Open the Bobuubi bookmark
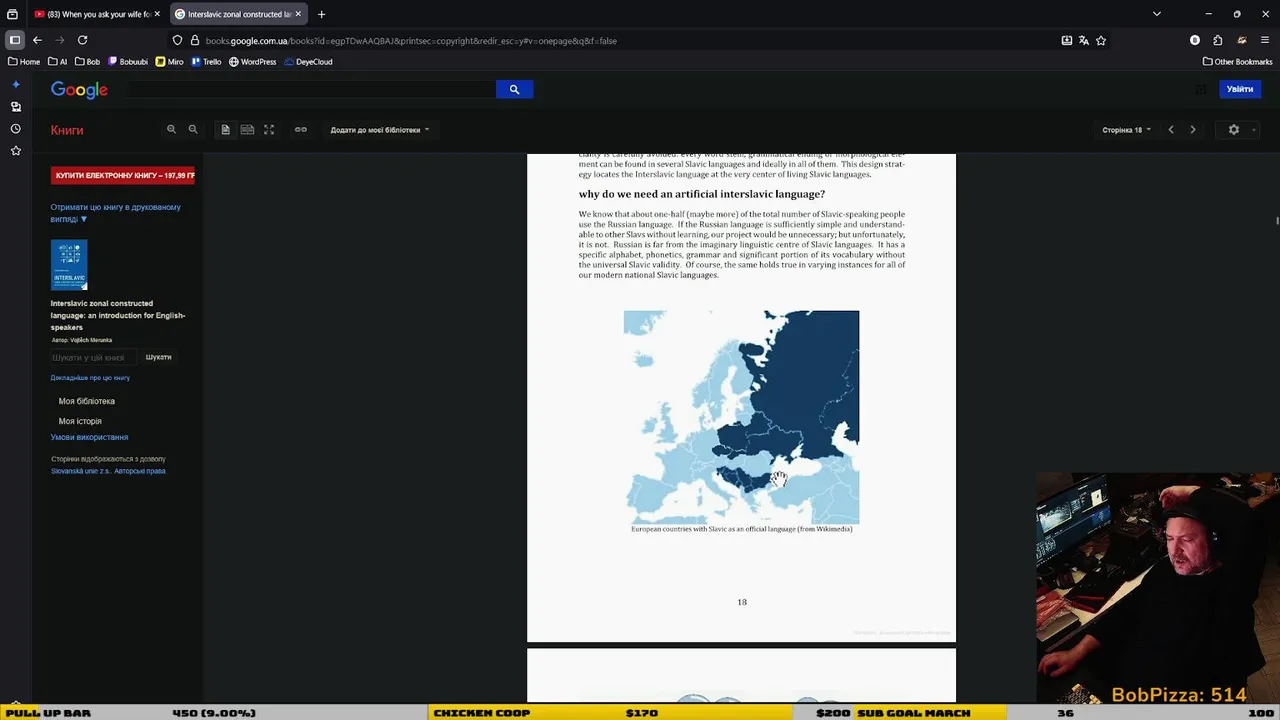Viewport: 1280px width, 720px height. pyautogui.click(x=128, y=62)
